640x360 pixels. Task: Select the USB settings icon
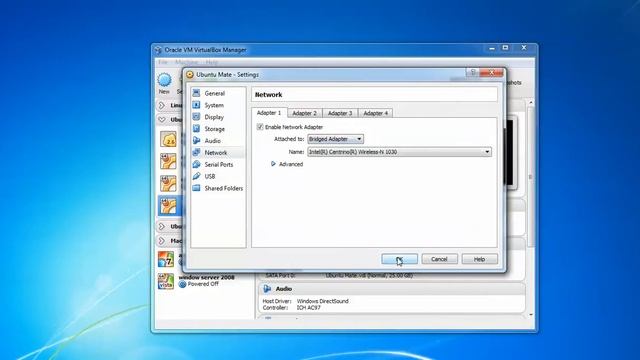196,176
